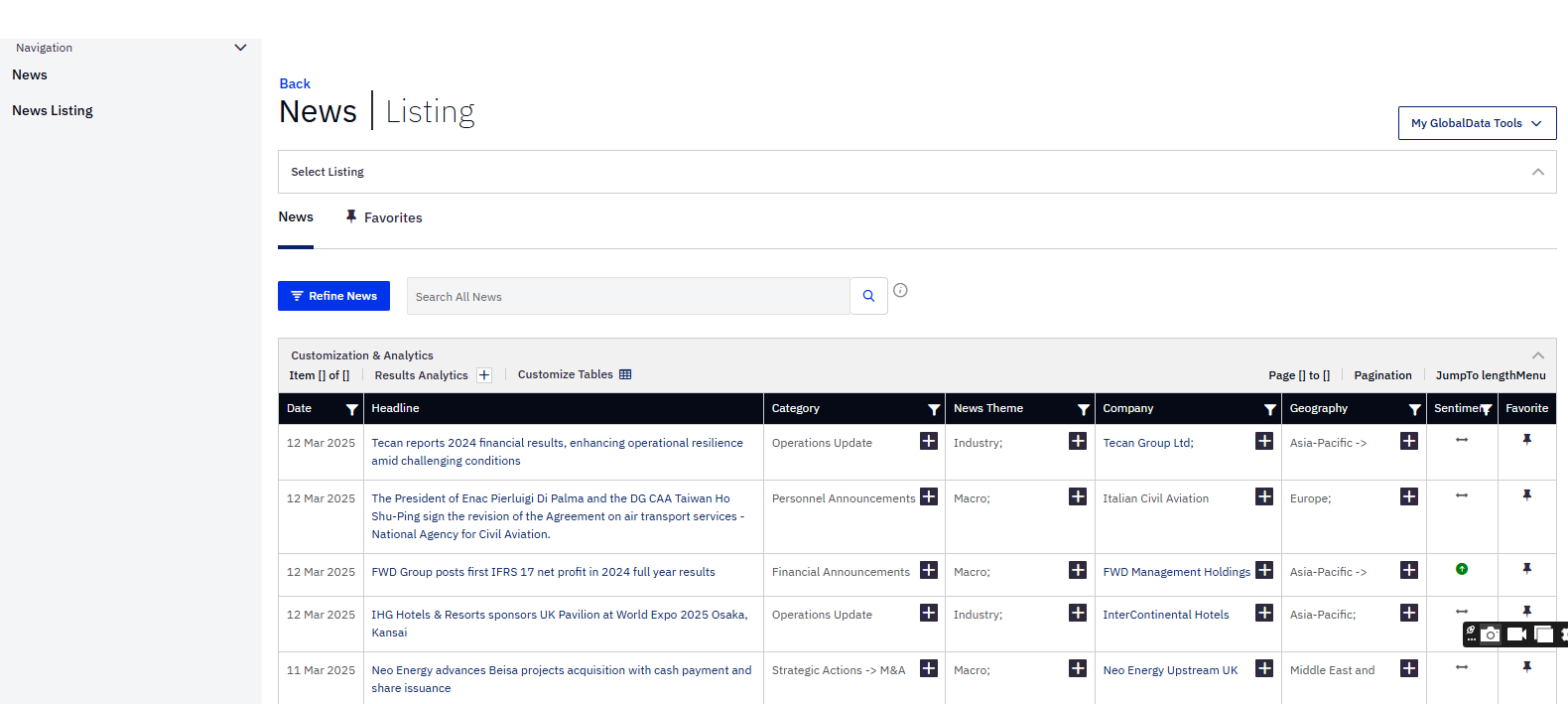Click the green positive sentiment indicator

tap(1461, 569)
